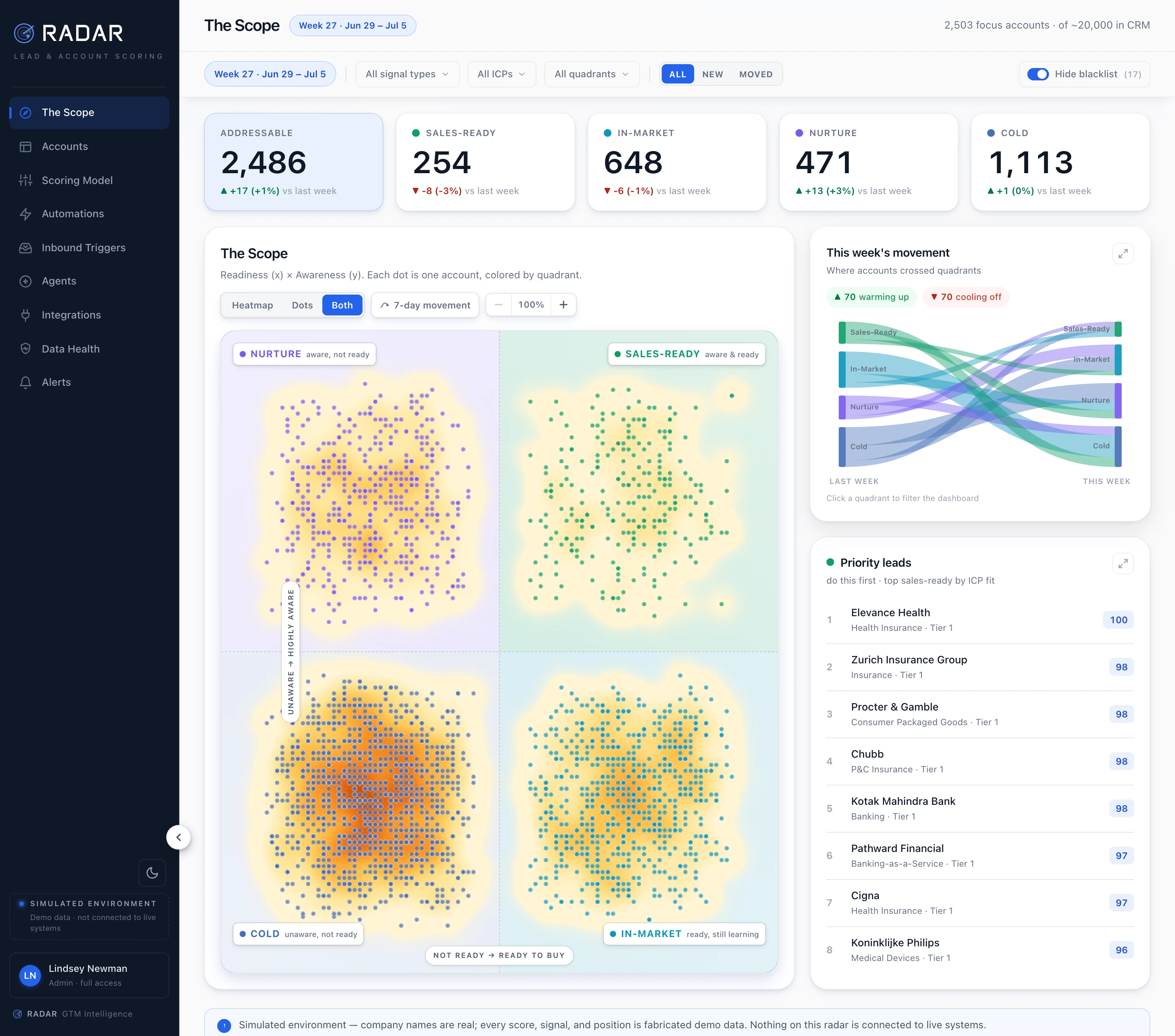
Task: Open the Scoring Model sliders icon
Action: [25, 181]
